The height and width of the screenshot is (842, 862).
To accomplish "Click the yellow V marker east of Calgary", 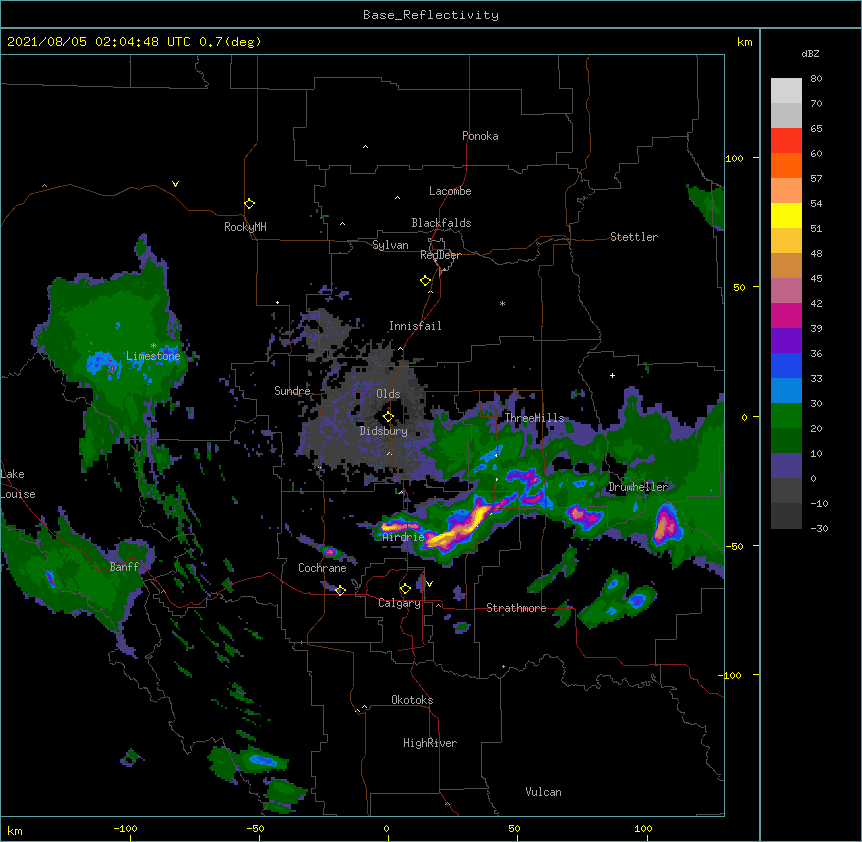I will (429, 584).
